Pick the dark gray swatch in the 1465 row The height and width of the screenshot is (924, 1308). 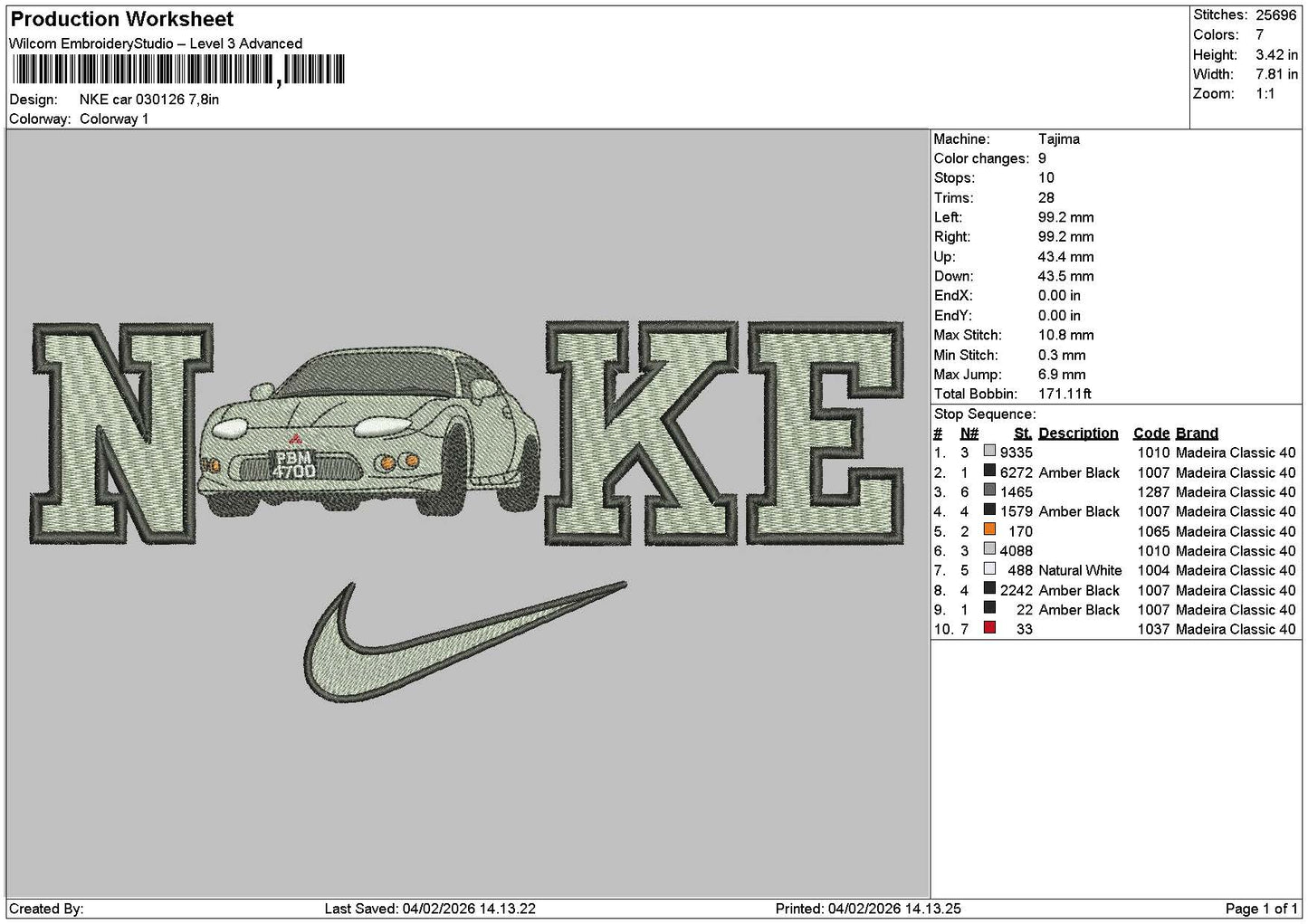click(989, 491)
